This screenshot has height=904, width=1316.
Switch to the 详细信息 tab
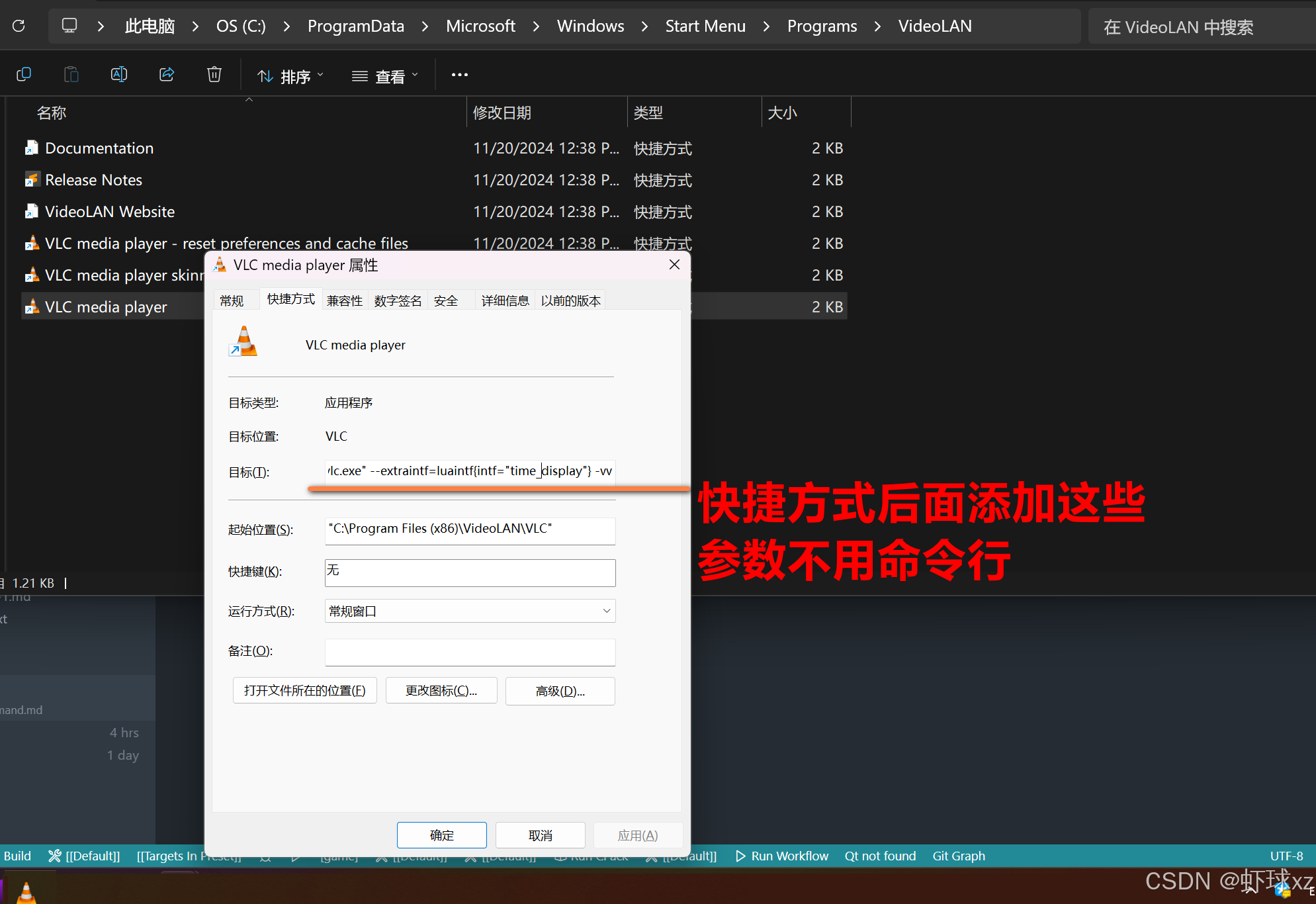click(505, 300)
